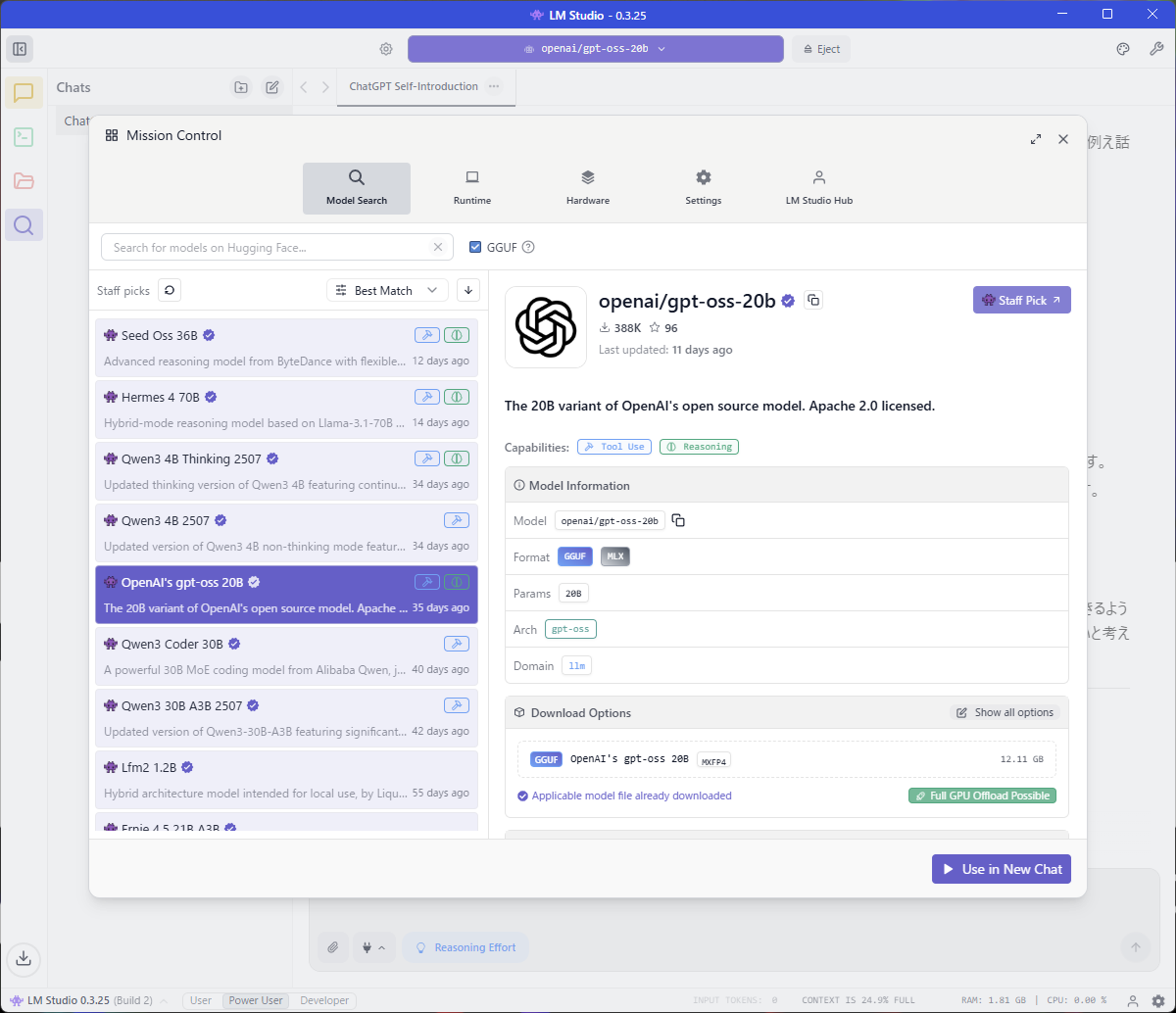
Task: Open the wrench settings icon at top right
Action: point(1155,49)
